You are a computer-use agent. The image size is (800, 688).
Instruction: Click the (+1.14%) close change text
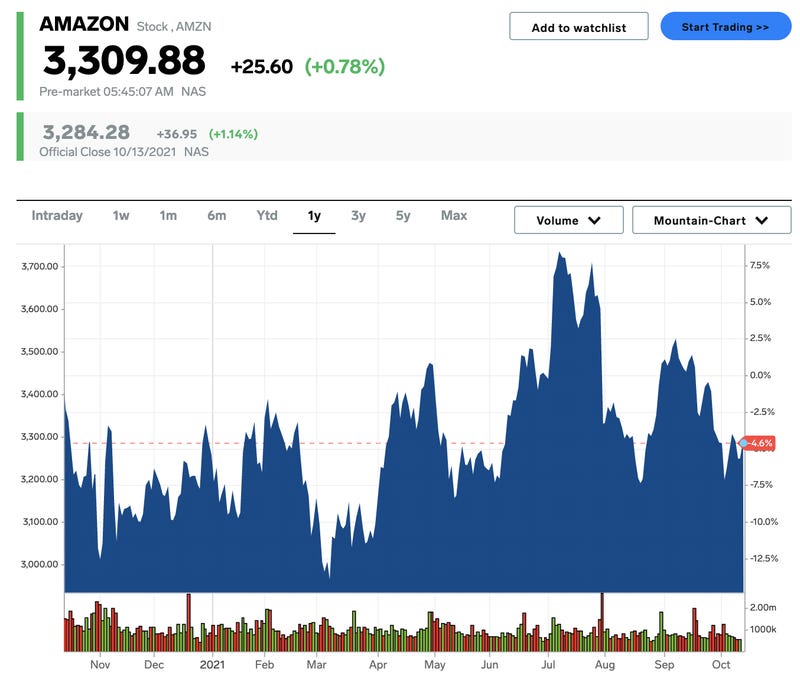pos(233,134)
